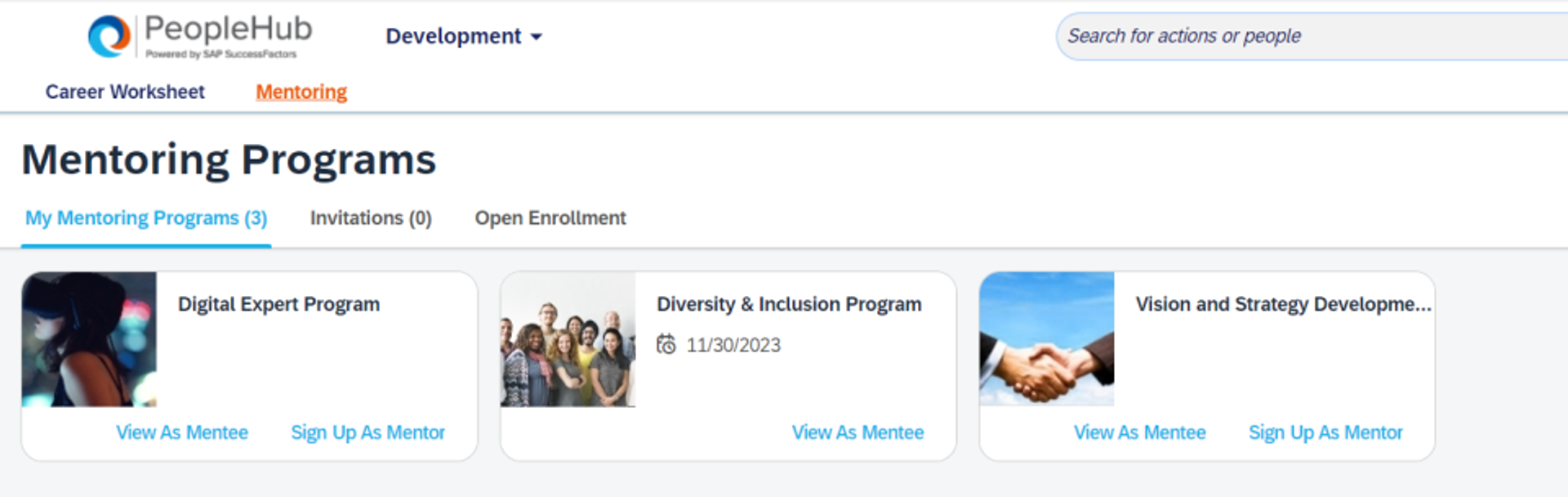Select My Mentoring Programs tab
Screen dimensions: 1568x497
click(145, 218)
